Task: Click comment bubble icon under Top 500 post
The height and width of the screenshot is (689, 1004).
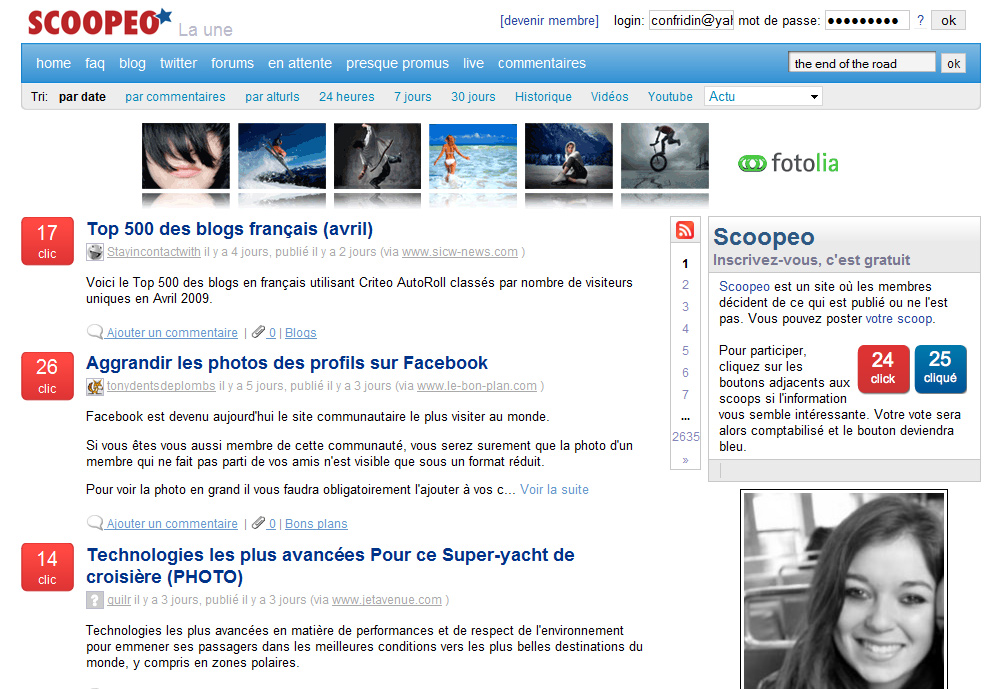Action: [x=95, y=332]
